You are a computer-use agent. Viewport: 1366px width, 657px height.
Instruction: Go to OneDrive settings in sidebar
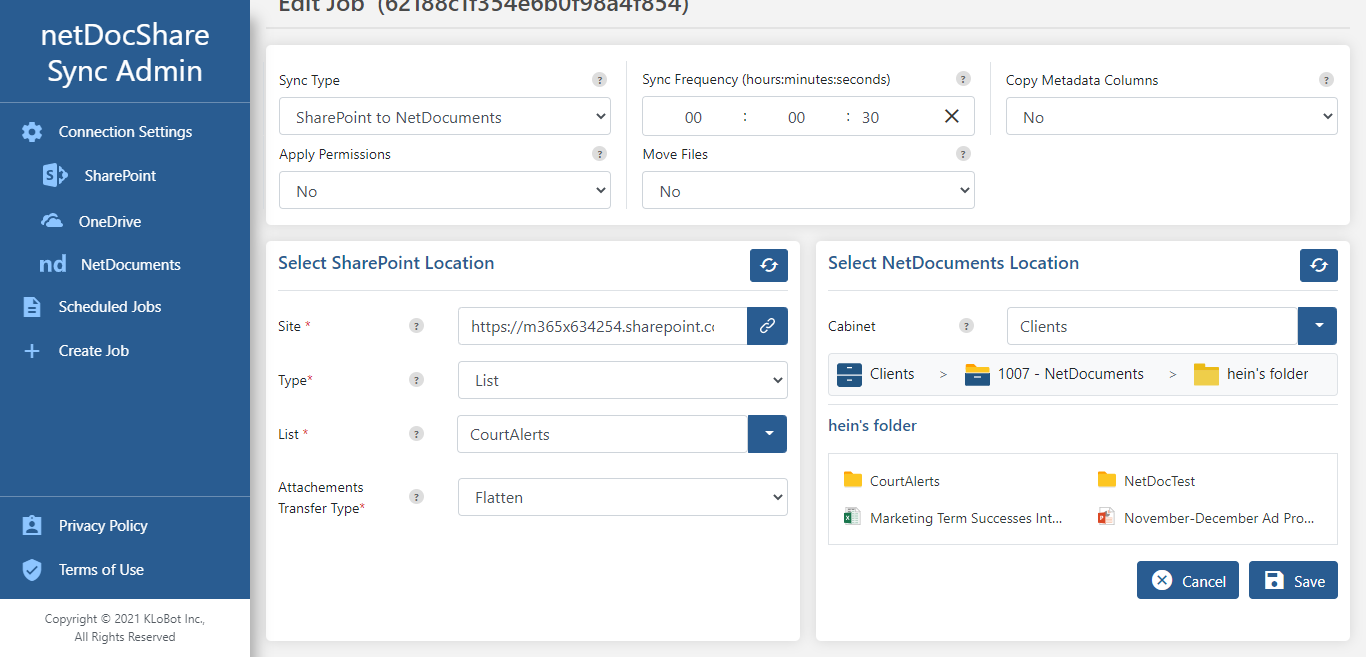(x=110, y=221)
